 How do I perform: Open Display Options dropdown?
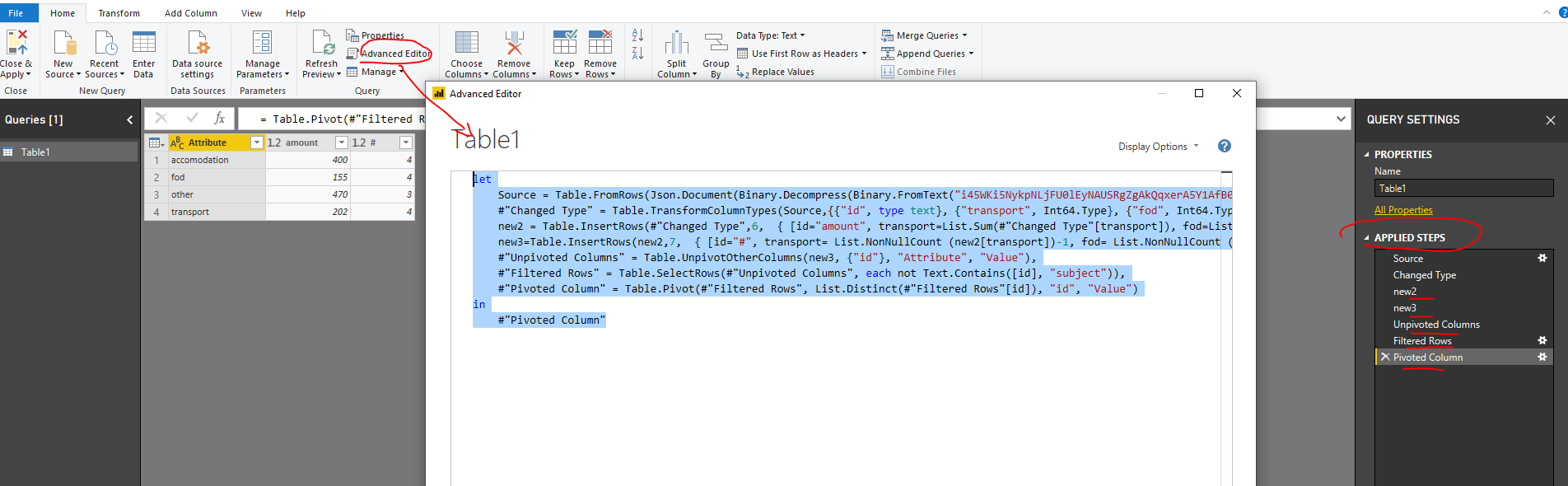(x=1158, y=147)
